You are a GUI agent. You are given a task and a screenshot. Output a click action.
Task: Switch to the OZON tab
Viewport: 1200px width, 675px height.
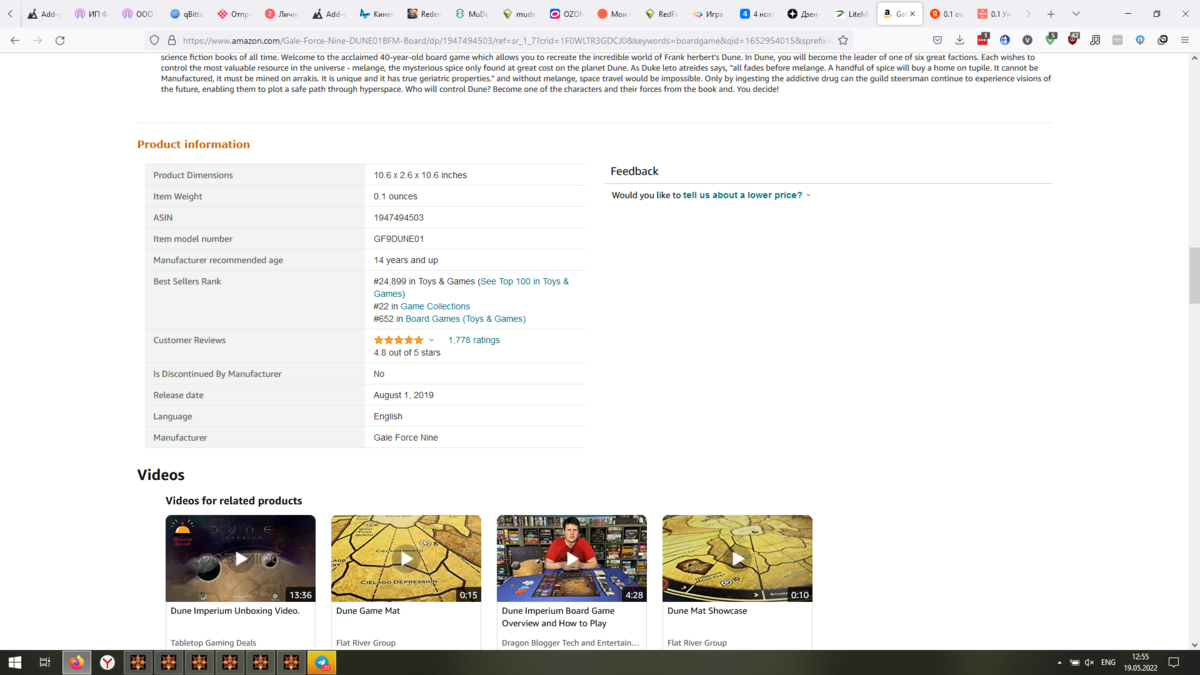coord(567,14)
